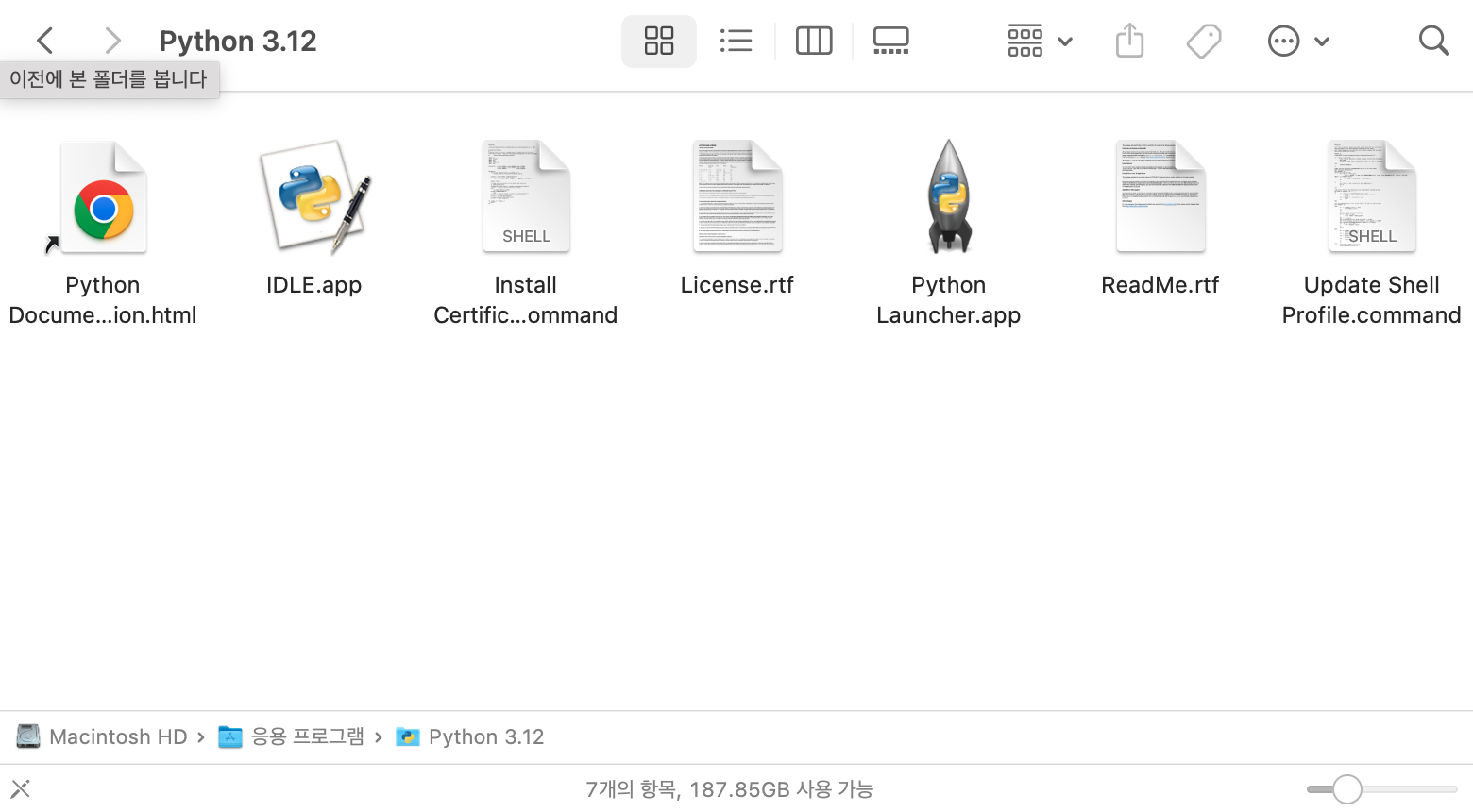Click the Python Docume...ion.html label
Viewport: 1473px width, 812px height.
pyautogui.click(x=103, y=300)
